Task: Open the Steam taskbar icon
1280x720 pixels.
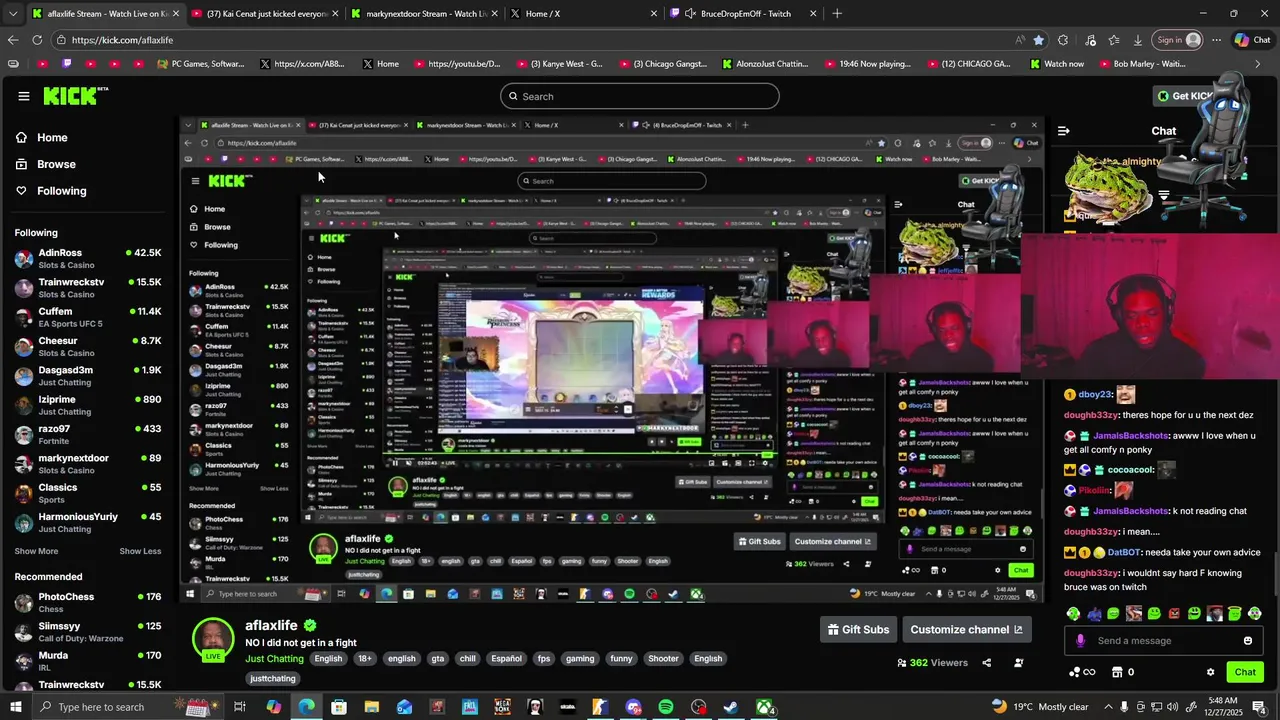Action: 731,707
